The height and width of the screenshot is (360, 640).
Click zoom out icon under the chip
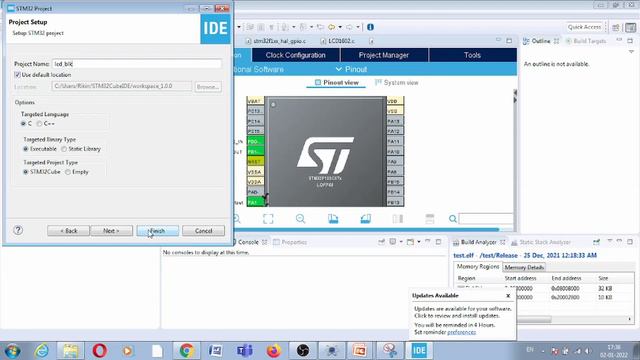click(x=300, y=219)
